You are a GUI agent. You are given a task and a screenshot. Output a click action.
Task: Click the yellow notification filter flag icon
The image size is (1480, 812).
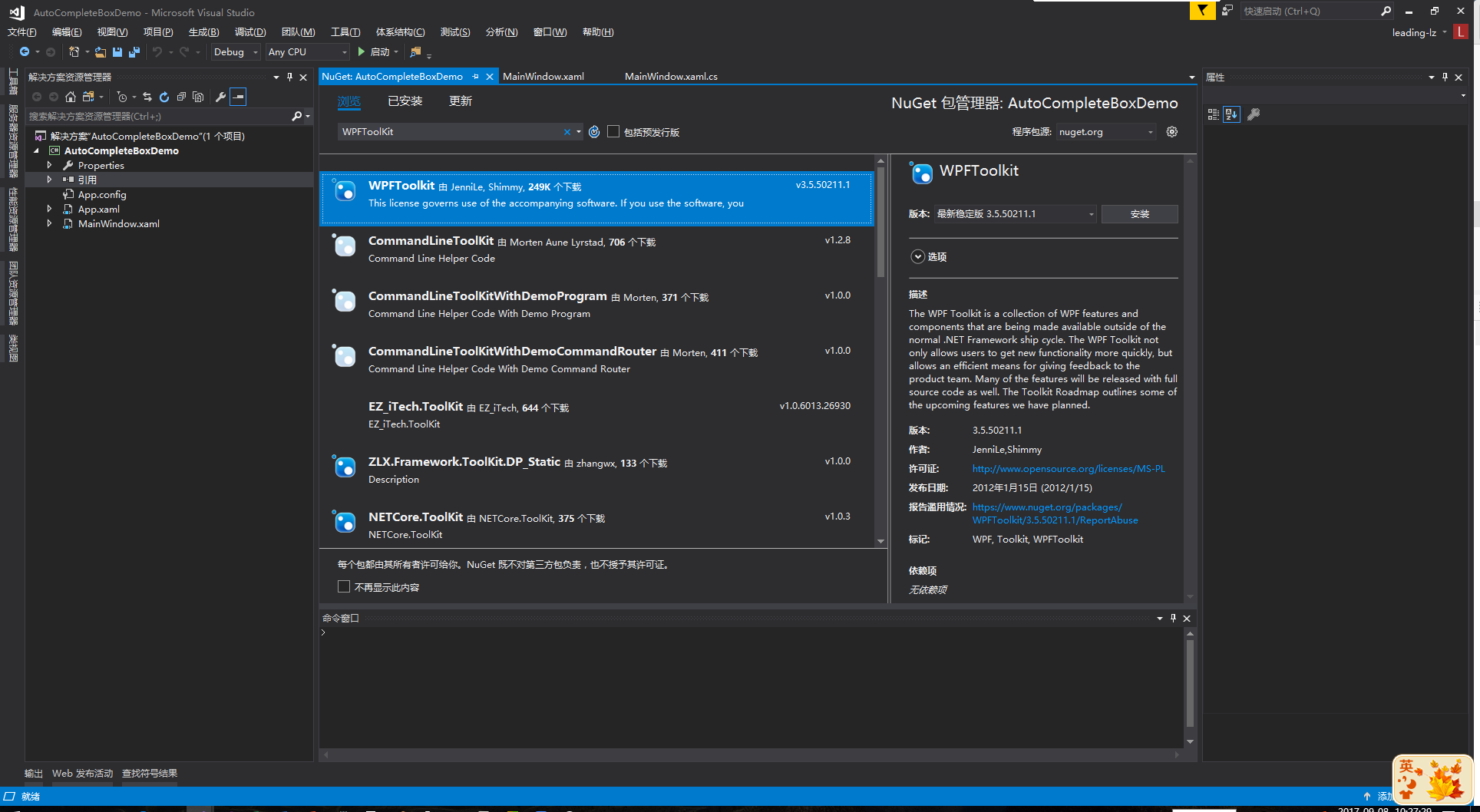1202,11
